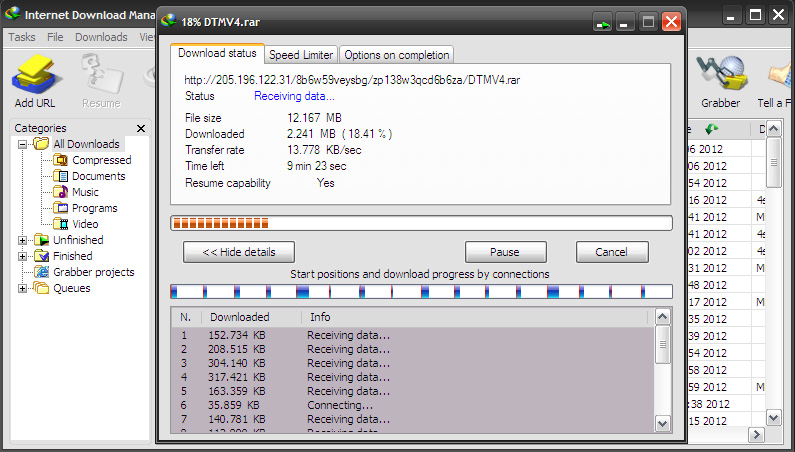Select the Documents category icon

60,176
